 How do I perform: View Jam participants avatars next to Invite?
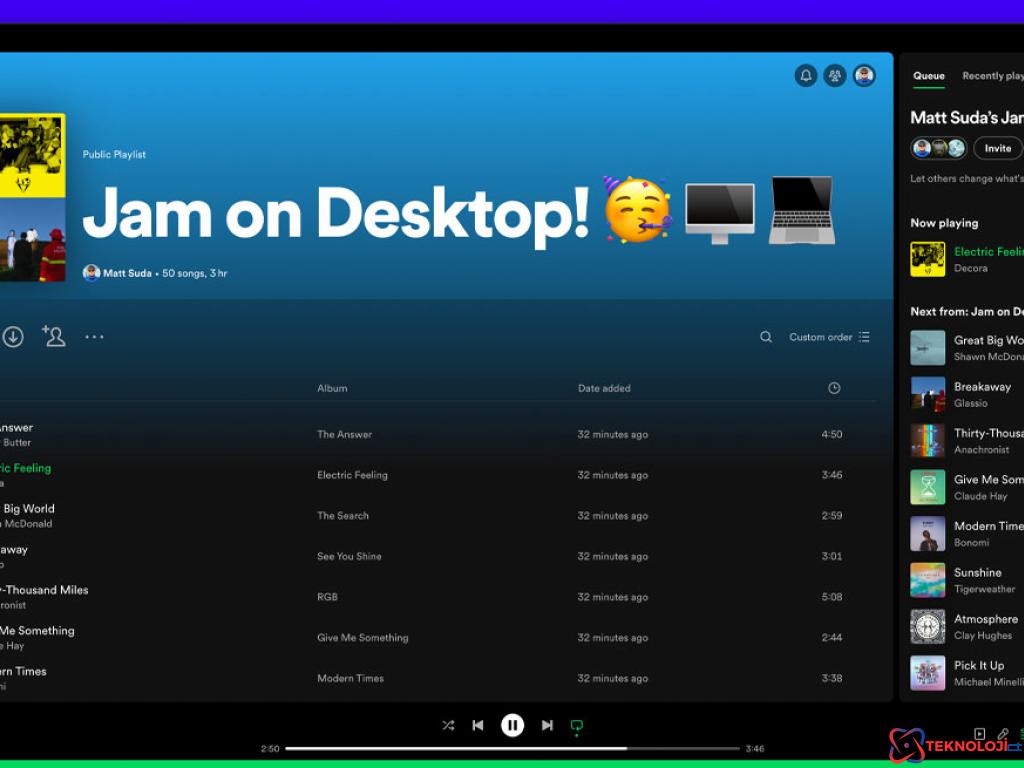pos(939,148)
